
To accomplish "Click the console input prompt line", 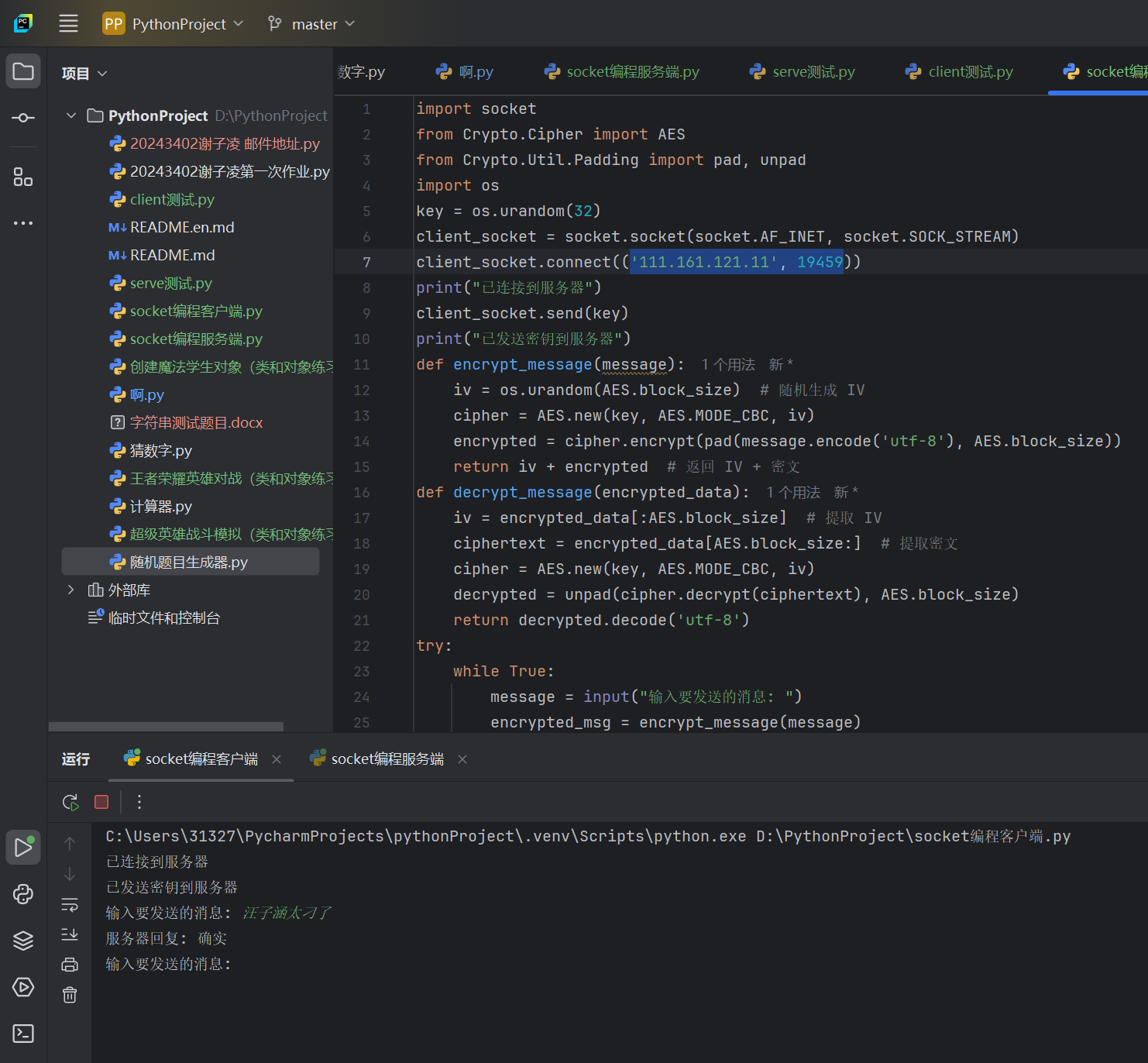I will tap(168, 964).
